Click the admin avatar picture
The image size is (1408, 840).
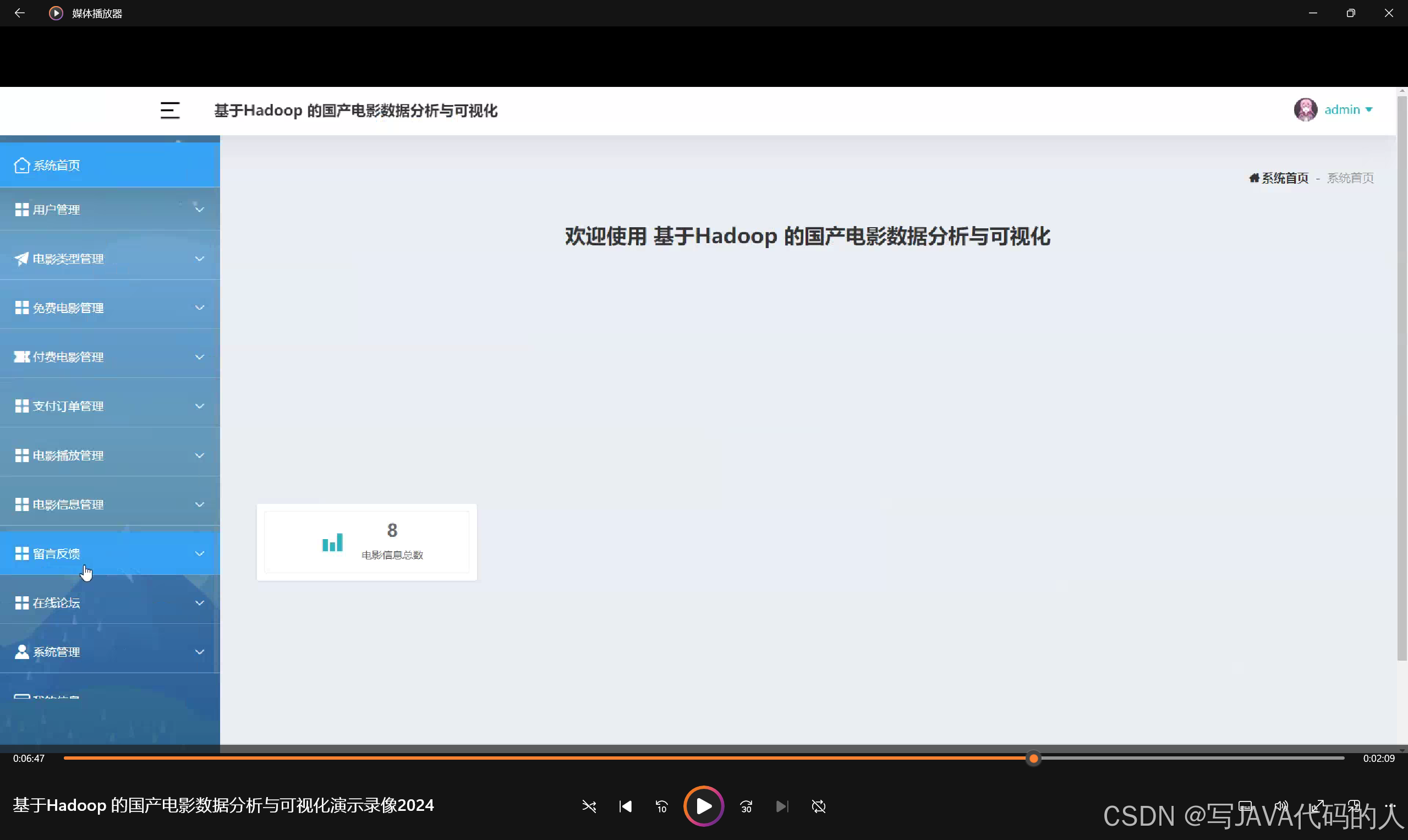(1305, 110)
